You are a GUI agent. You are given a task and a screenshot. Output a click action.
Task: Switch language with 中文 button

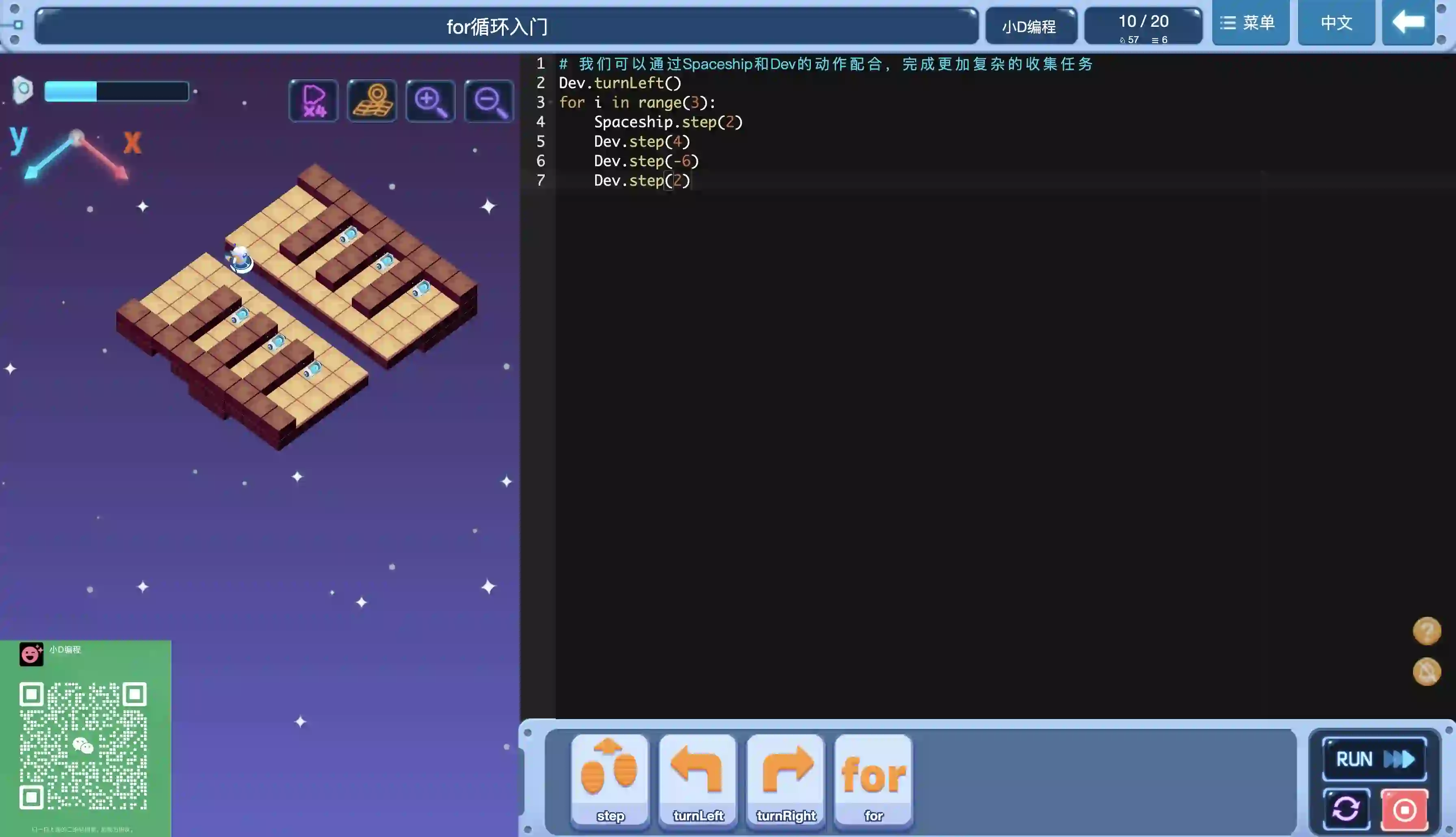coord(1336,23)
